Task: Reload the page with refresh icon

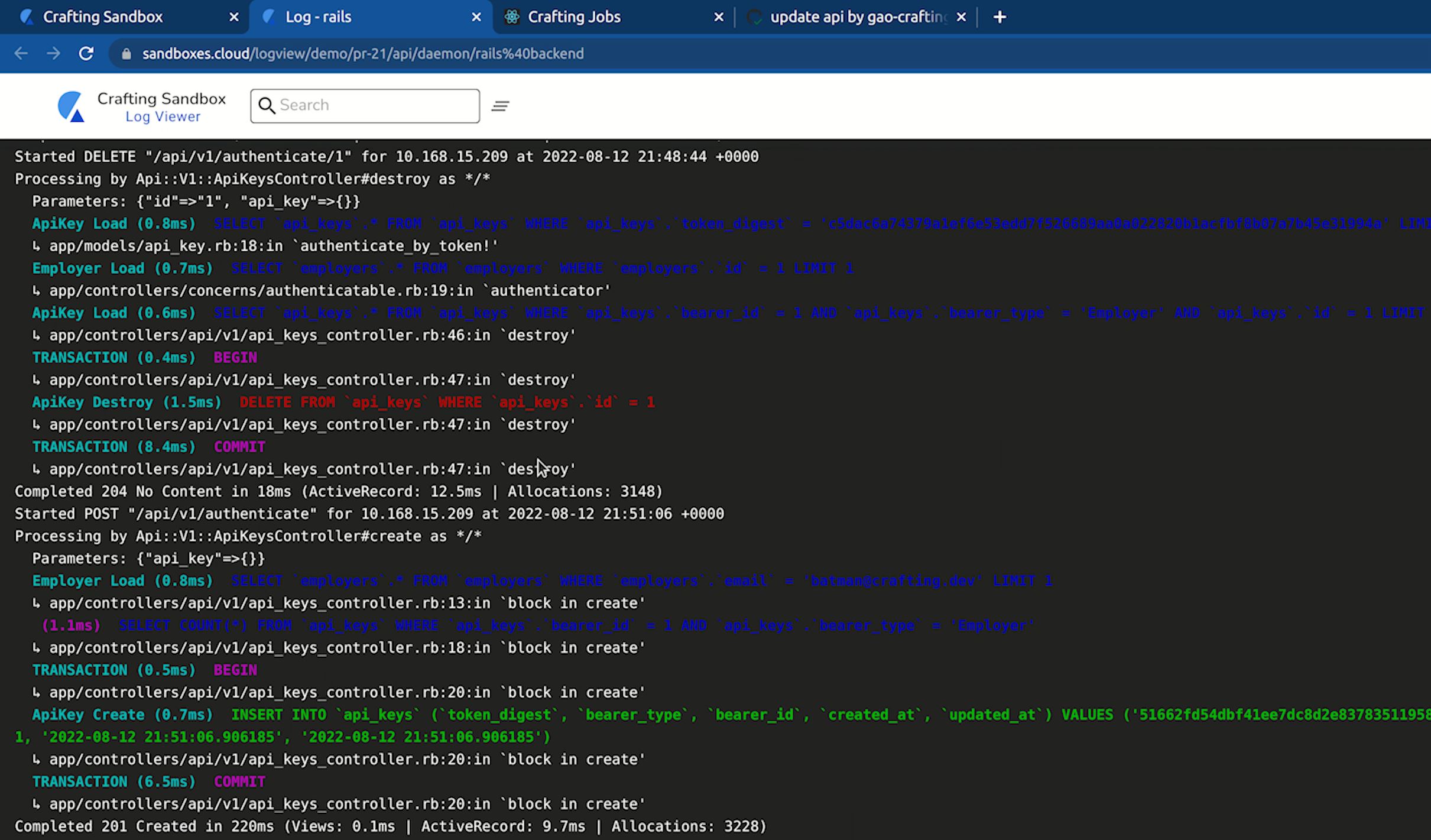Action: click(x=86, y=54)
